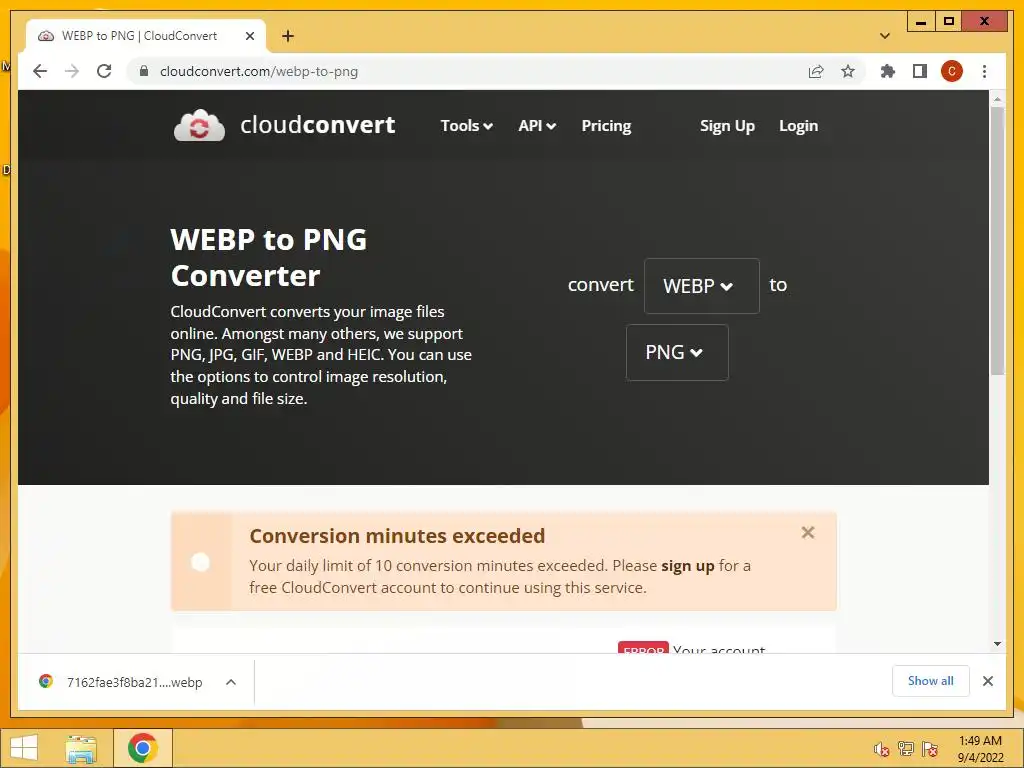The height and width of the screenshot is (768, 1024).
Task: Close the downloads bar
Action: (988, 681)
